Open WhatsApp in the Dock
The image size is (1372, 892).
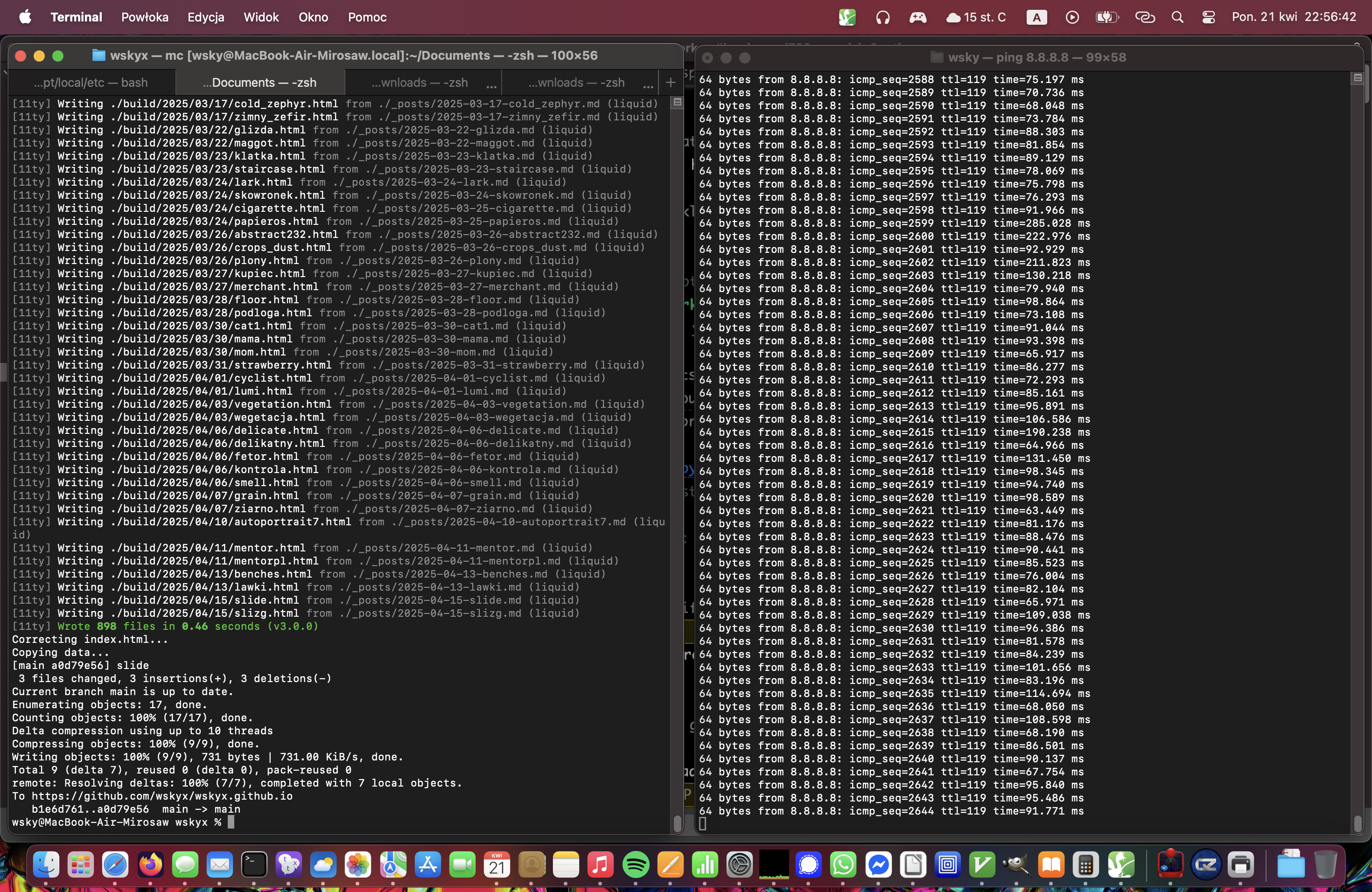click(x=843, y=864)
